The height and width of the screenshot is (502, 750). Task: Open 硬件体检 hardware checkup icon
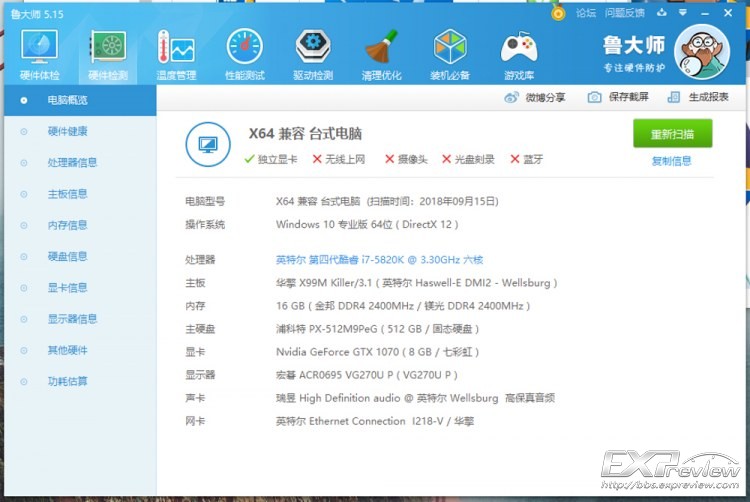[x=39, y=54]
